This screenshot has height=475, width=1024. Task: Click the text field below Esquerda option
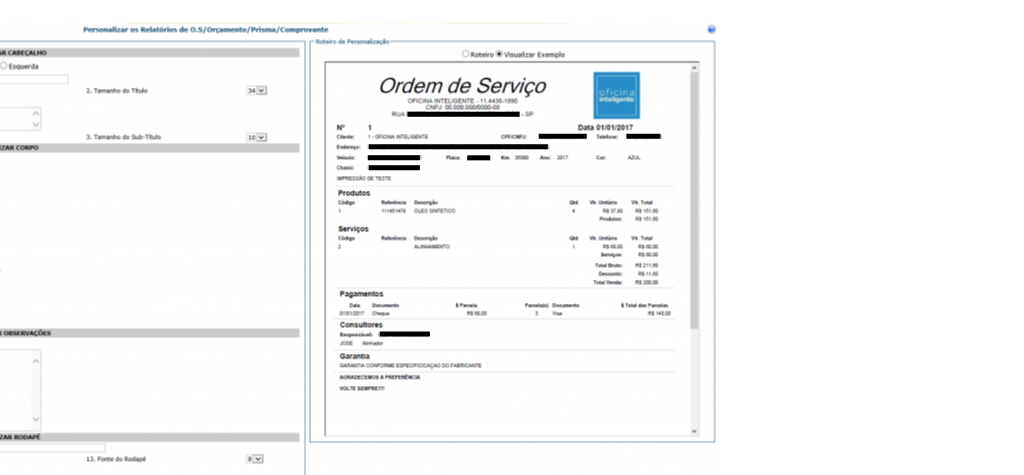coord(34,80)
